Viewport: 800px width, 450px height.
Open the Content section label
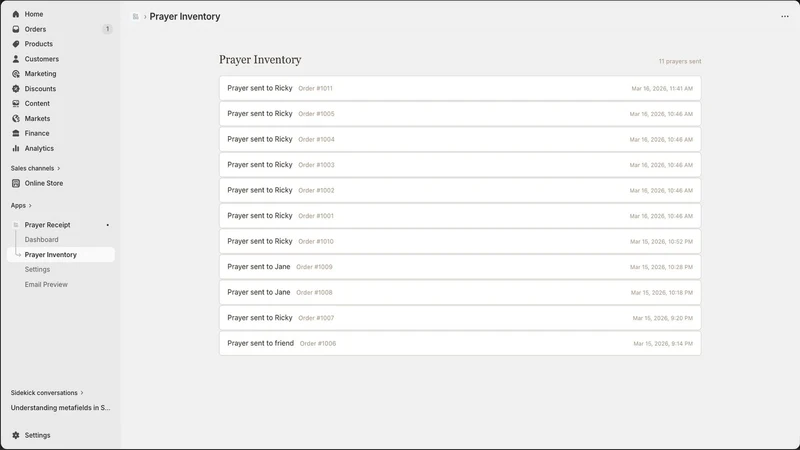[37, 104]
